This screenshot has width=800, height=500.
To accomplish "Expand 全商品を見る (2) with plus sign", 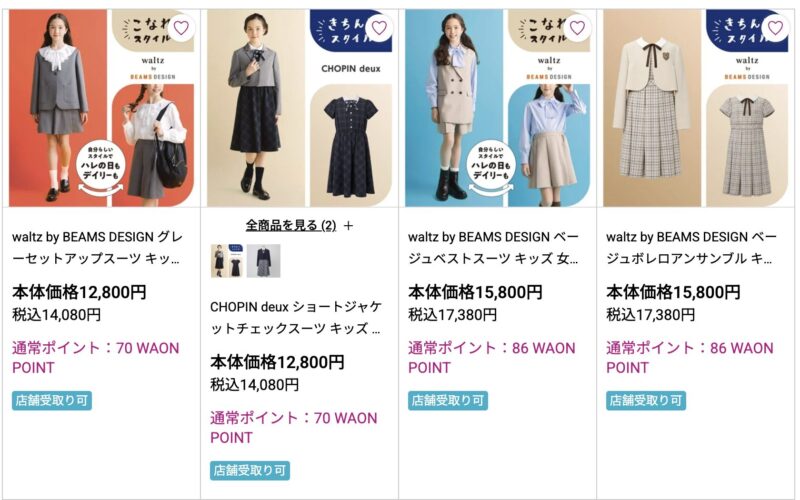I will pos(348,226).
